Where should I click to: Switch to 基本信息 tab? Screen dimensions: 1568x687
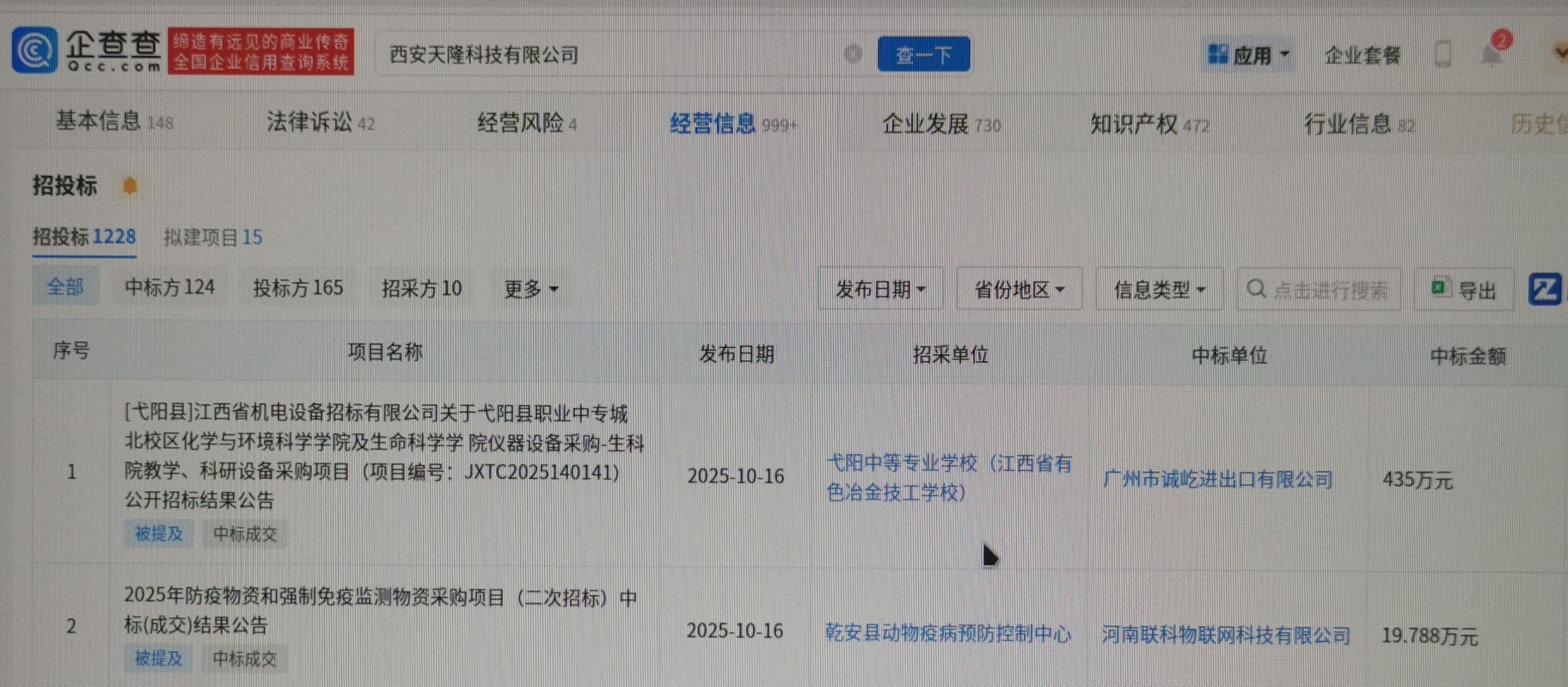point(114,121)
